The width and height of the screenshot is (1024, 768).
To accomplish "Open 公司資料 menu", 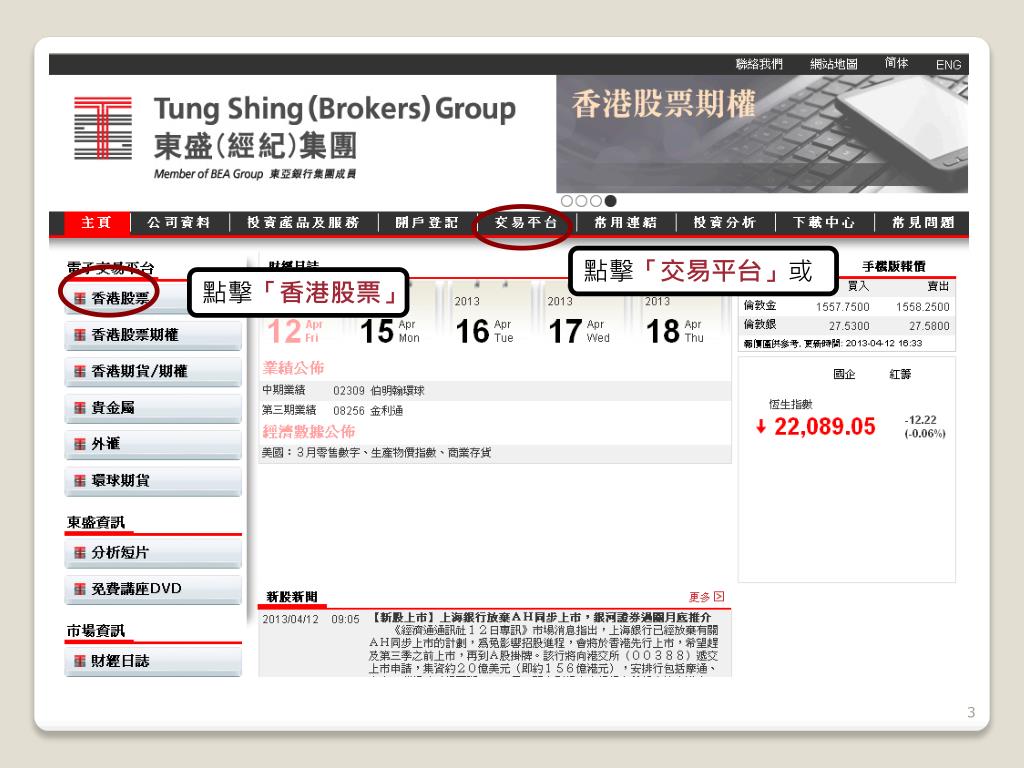I will point(179,223).
